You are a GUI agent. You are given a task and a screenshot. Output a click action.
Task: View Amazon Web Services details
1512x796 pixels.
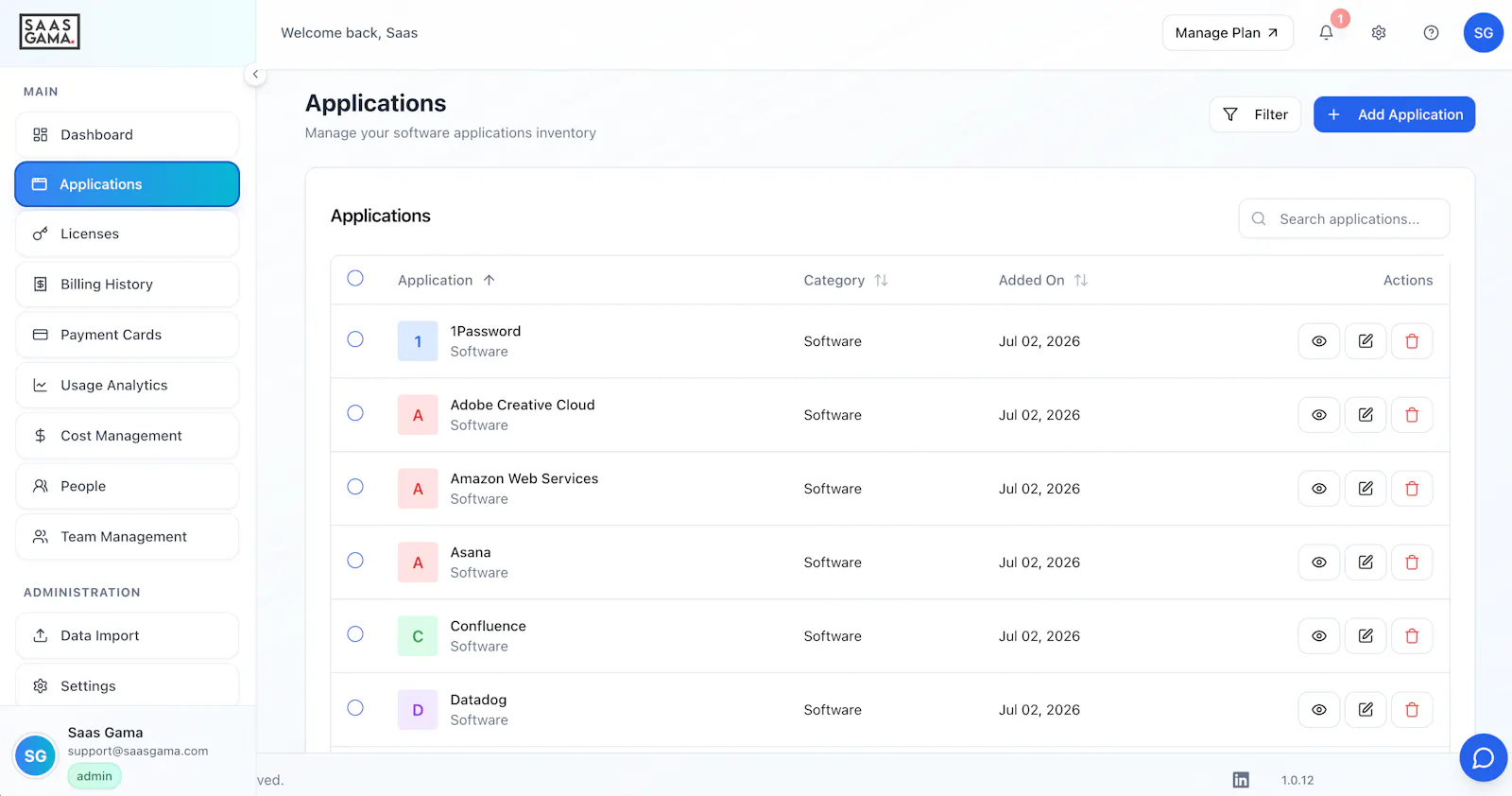1319,489
